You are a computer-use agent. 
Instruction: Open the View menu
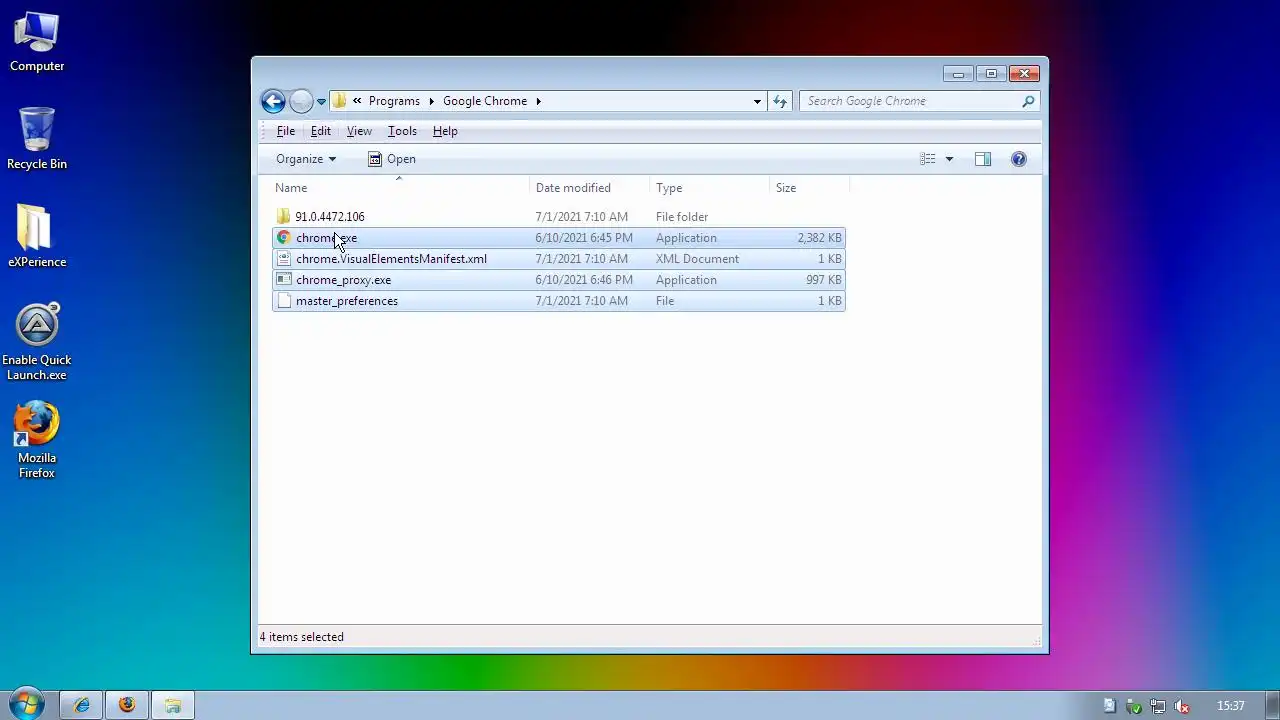359,131
